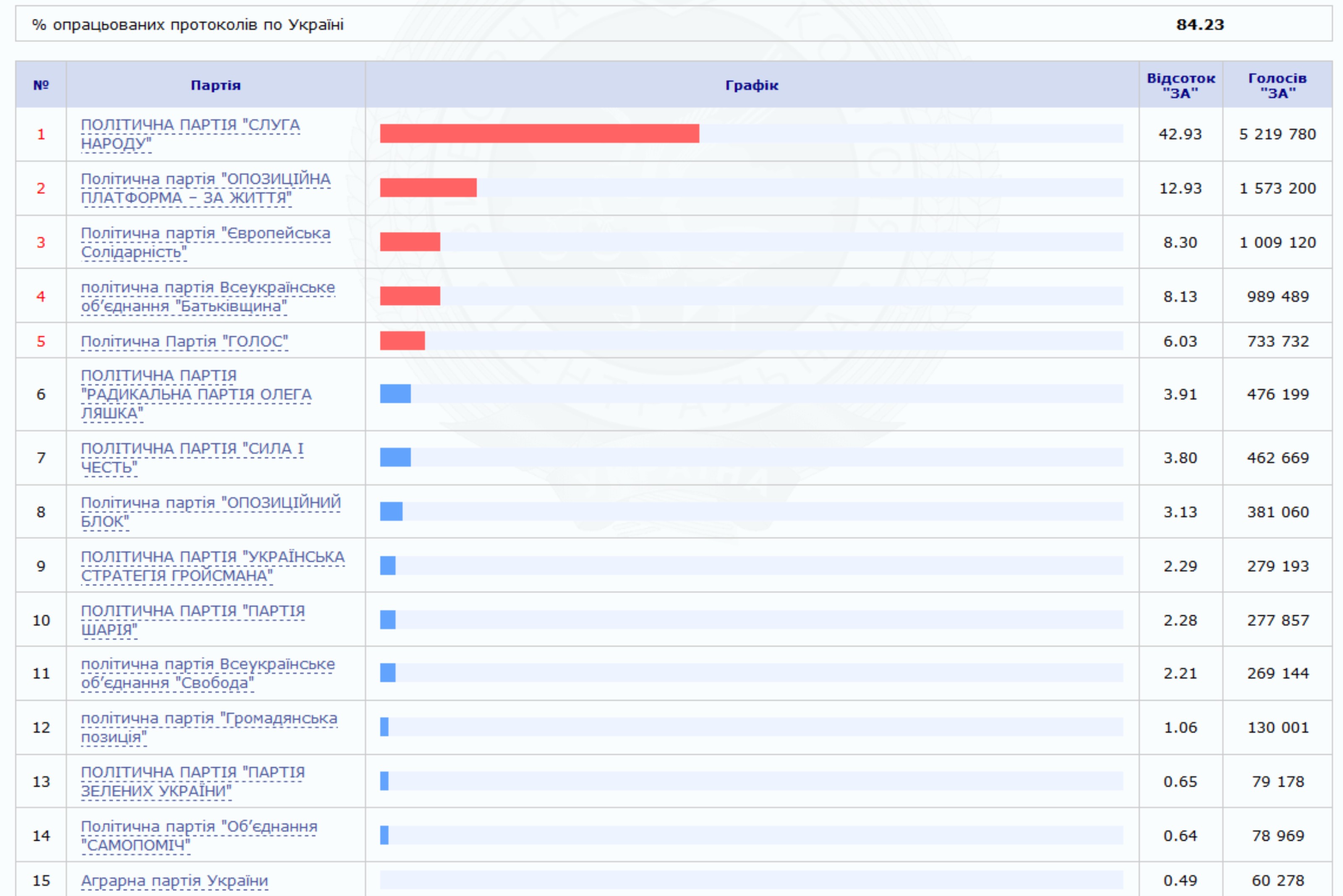This screenshot has width=1343, height=896.
Task: Open the 'СИЛА І ЧЕСТЬ' party link
Action: pos(192,458)
